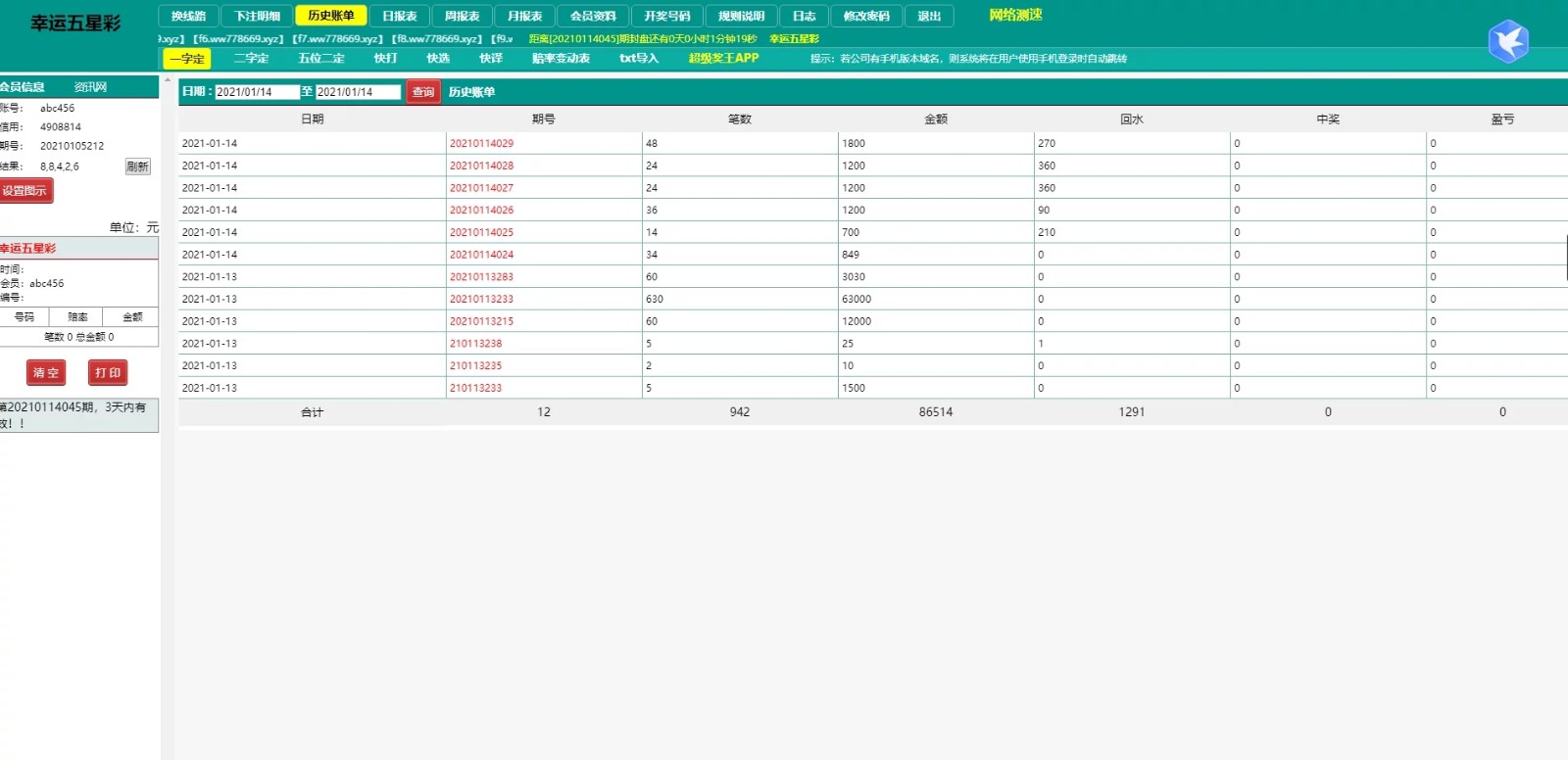The image size is (1568, 760).
Task: Click the red 打印 print button
Action: click(x=108, y=373)
